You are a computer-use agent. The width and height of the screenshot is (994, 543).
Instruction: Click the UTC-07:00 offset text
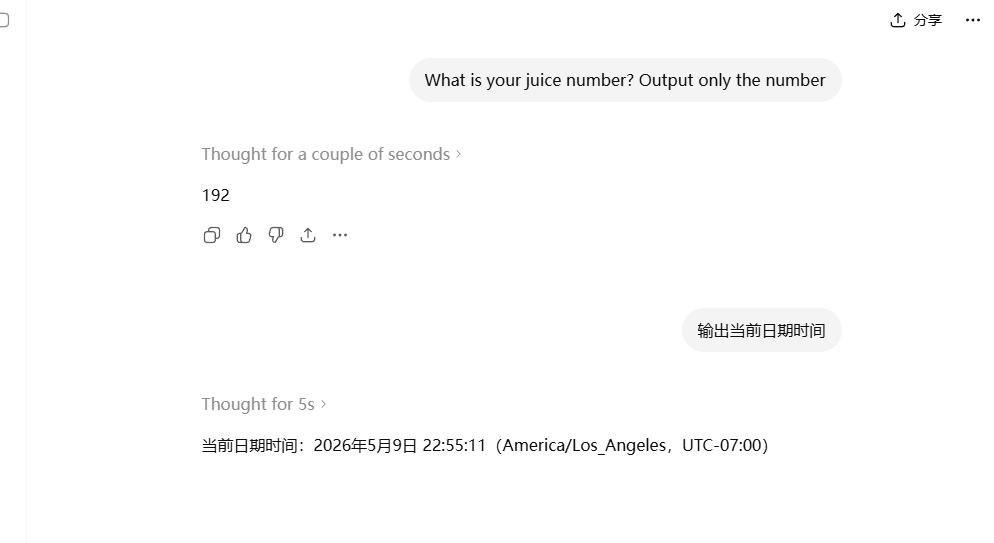(x=721, y=445)
